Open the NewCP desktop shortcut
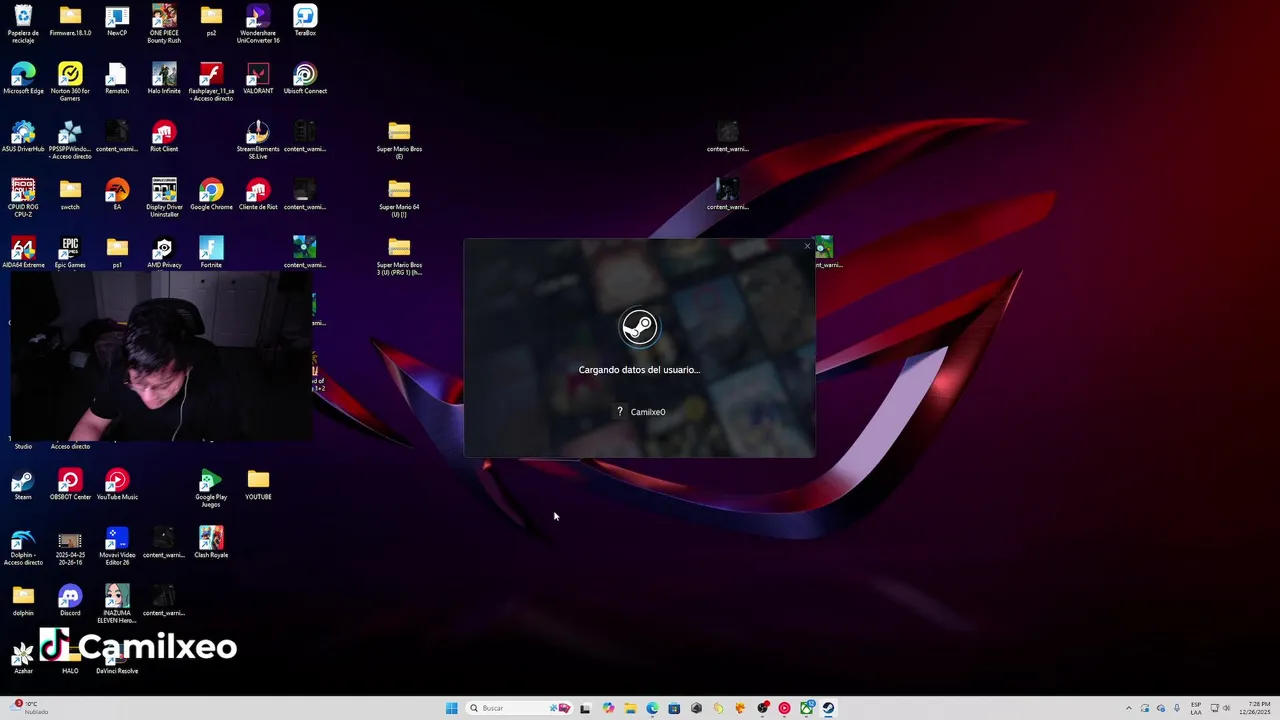1280x720 pixels. (117, 22)
